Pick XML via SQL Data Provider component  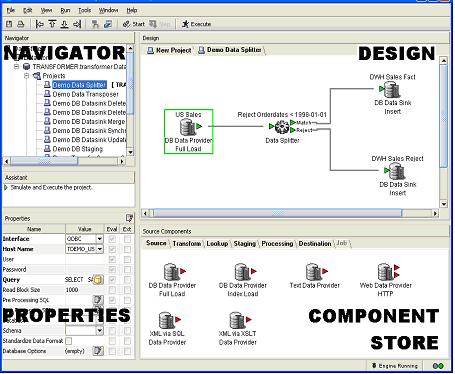click(167, 329)
